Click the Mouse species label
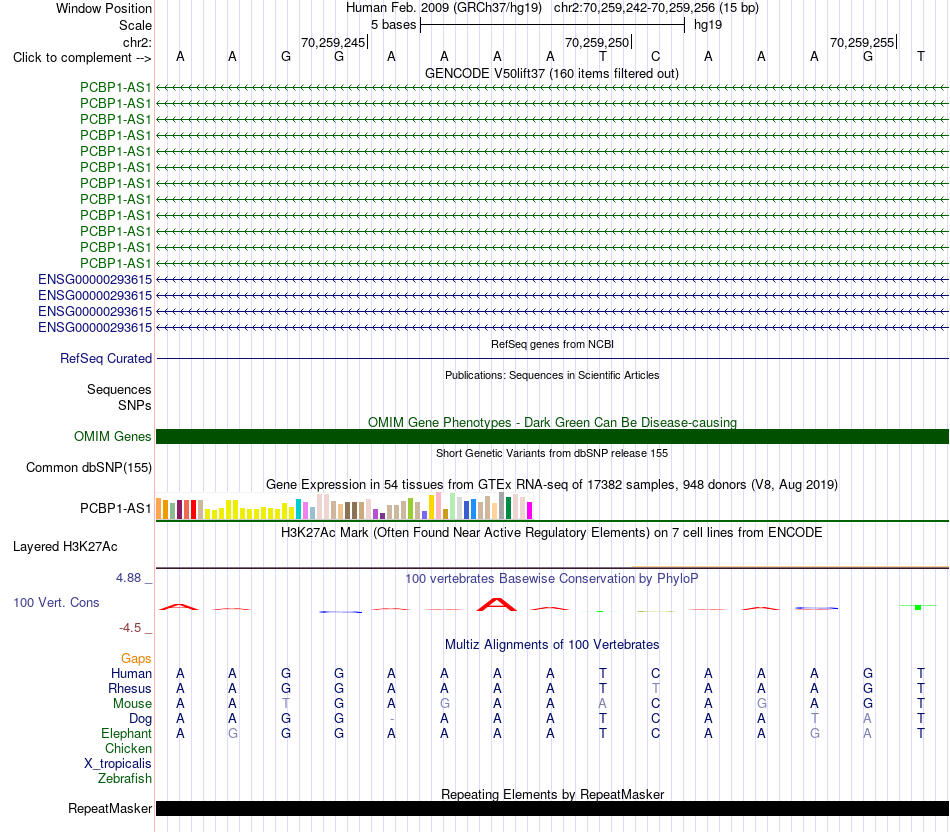The height and width of the screenshot is (832, 950). point(132,704)
